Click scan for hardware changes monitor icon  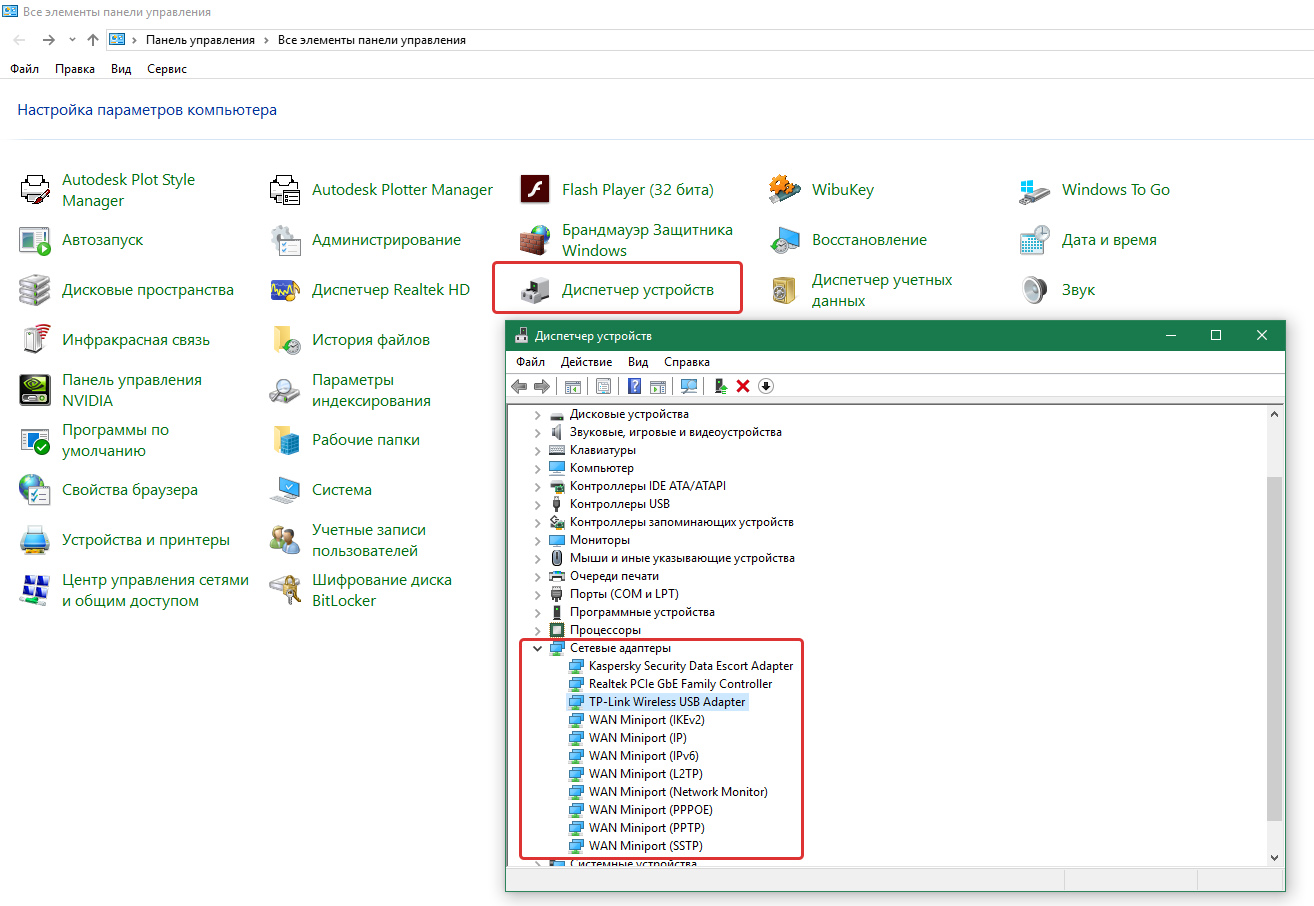[689, 386]
